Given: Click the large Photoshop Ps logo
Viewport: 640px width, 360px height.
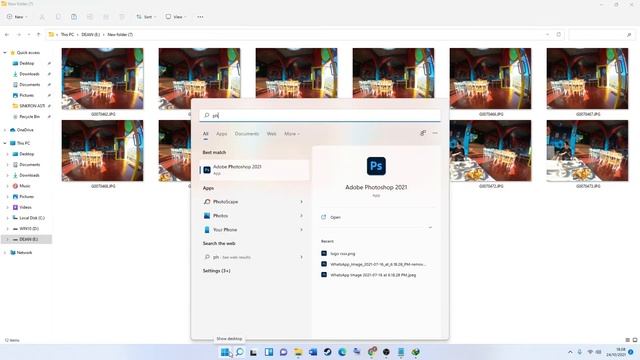Looking at the screenshot, I should tap(376, 166).
